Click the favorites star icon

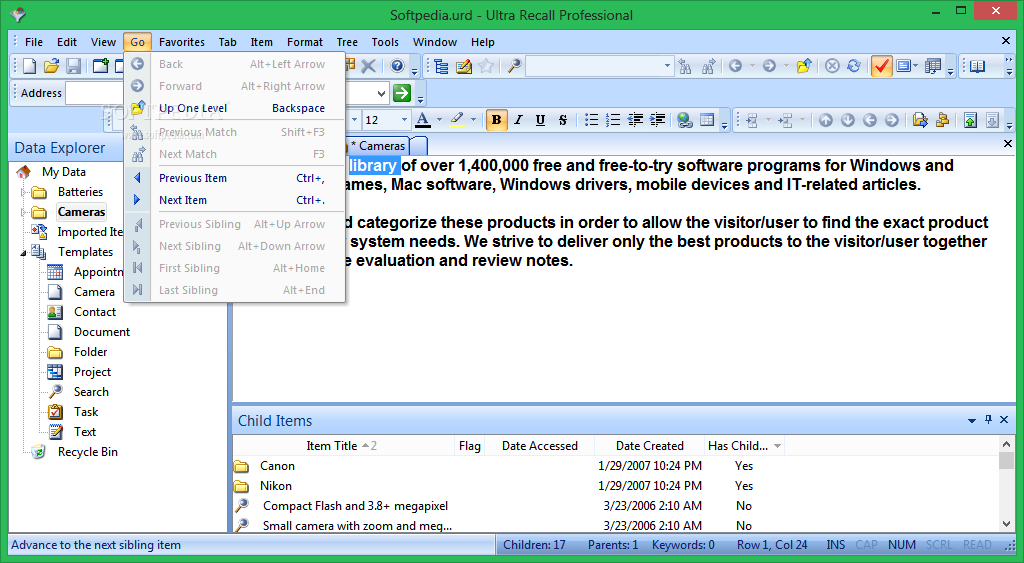pyautogui.click(x=486, y=66)
